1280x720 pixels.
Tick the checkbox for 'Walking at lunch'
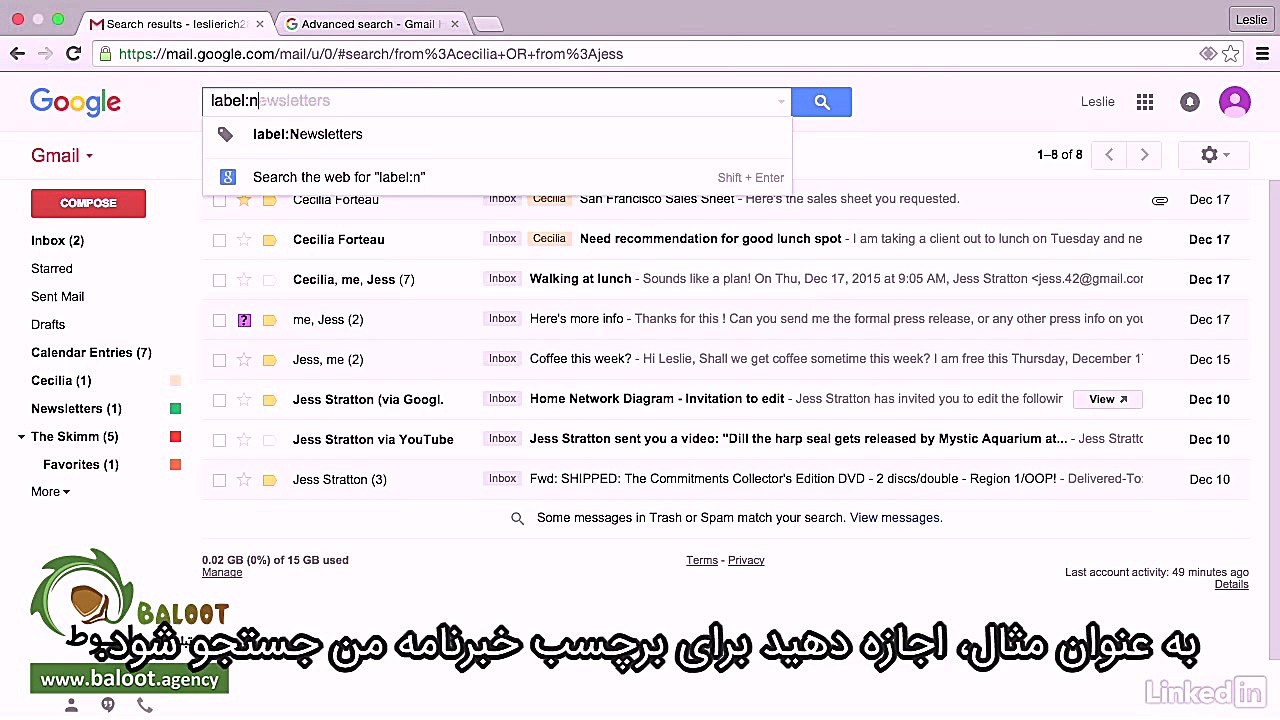click(x=219, y=280)
